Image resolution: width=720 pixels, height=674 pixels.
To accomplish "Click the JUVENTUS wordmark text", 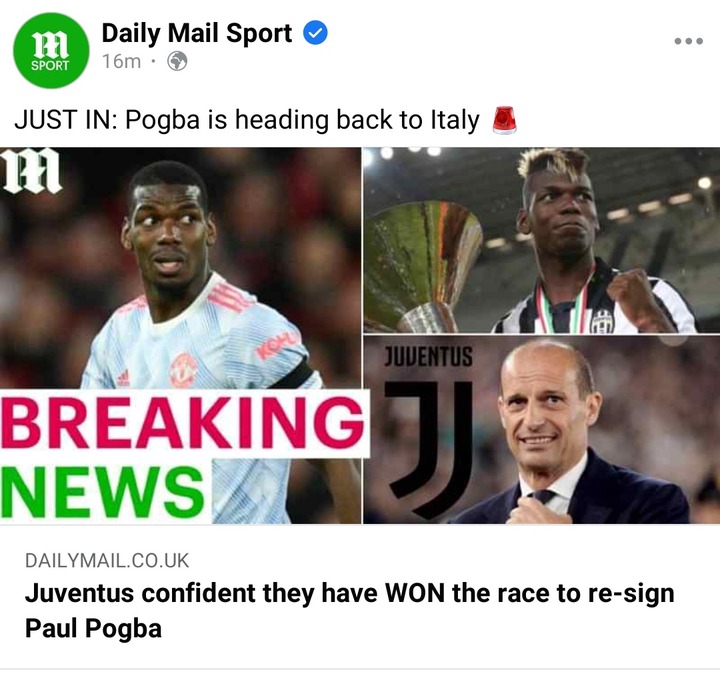I will 428,357.
